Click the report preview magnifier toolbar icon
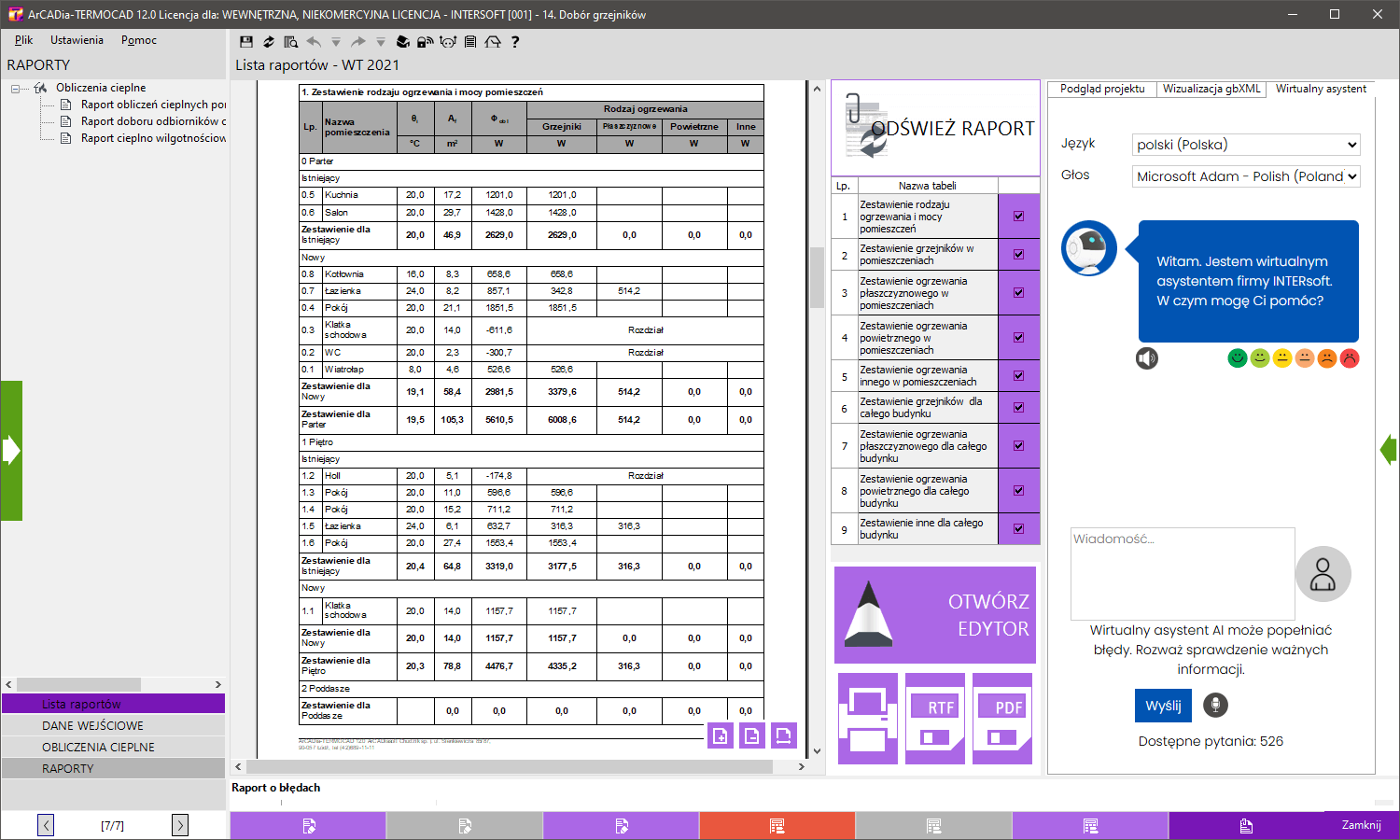 tap(291, 42)
